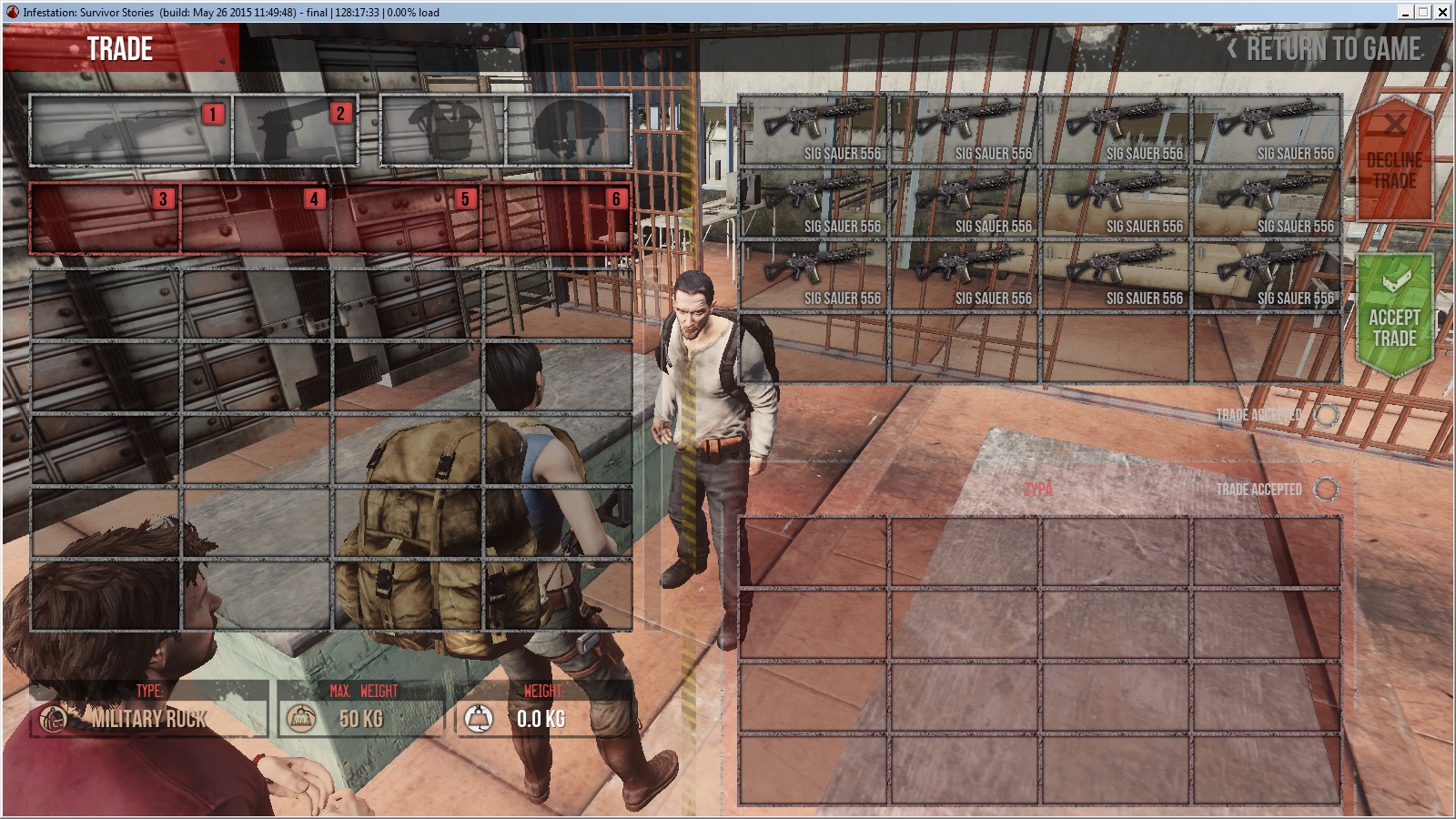Pick last SIG SAUER 556 in third row

pyautogui.click(x=1267, y=275)
